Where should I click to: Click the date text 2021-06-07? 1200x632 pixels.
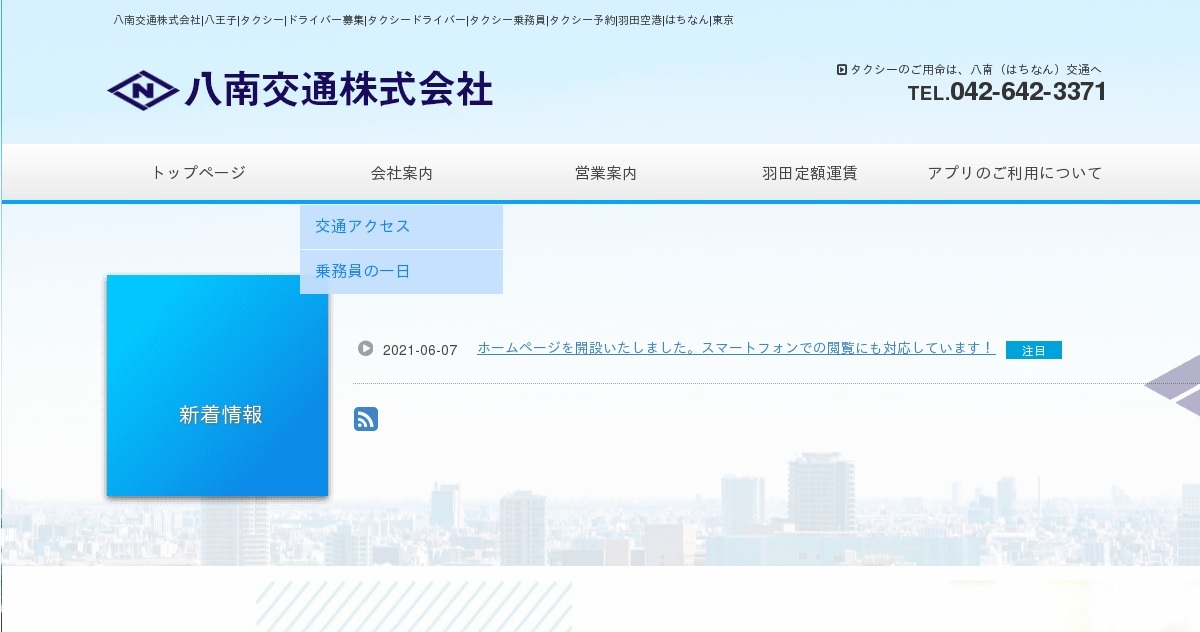pos(420,350)
